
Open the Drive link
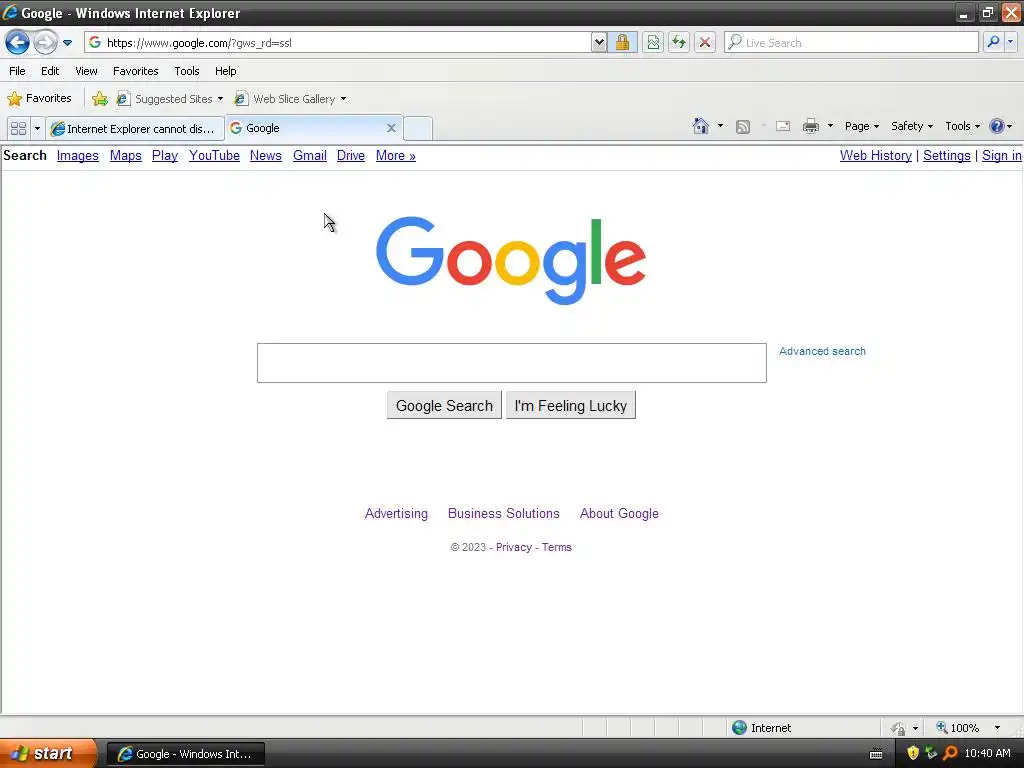351,155
